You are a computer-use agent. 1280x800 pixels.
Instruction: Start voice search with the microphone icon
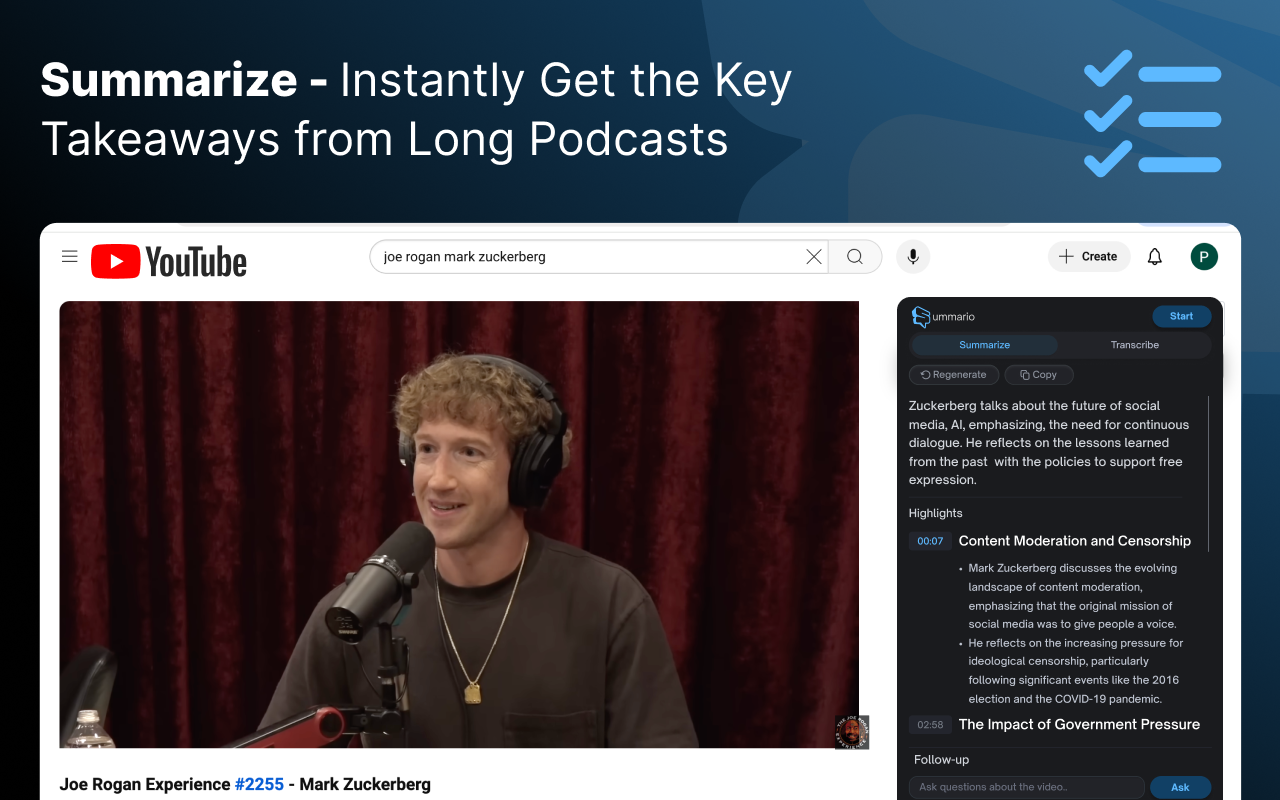pos(913,257)
